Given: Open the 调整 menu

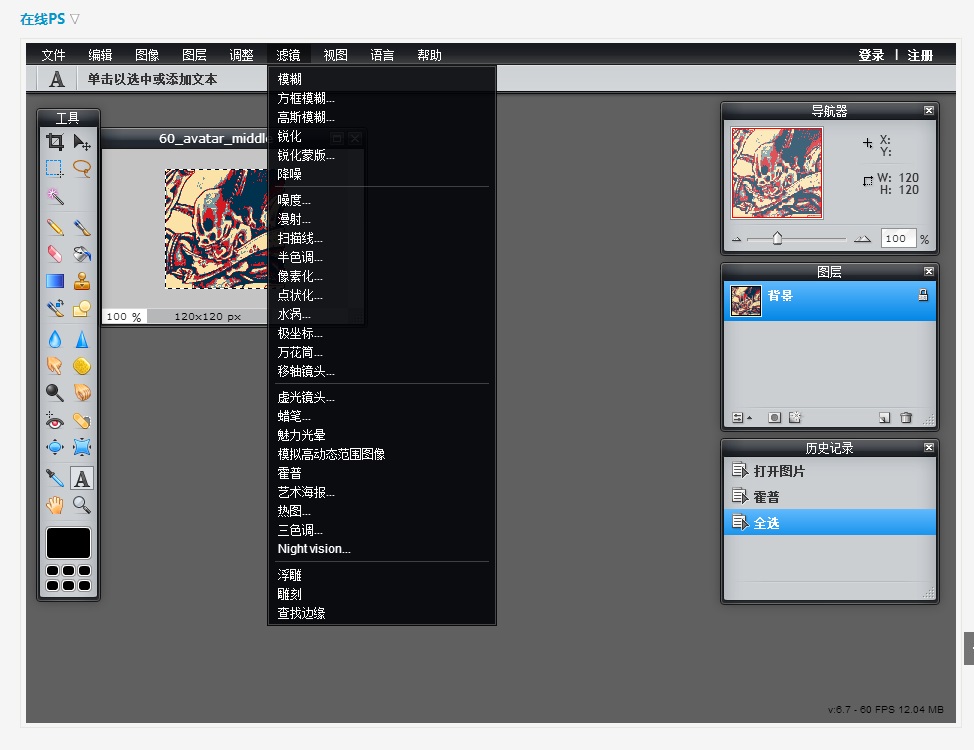Looking at the screenshot, I should pos(242,55).
